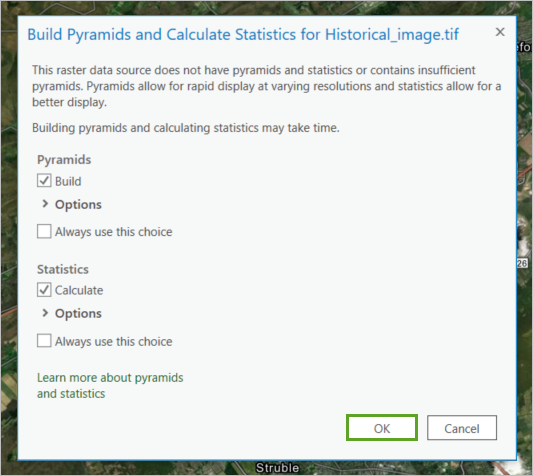The image size is (533, 476).
Task: Click the Pyramids section heading
Action: [x=64, y=160]
